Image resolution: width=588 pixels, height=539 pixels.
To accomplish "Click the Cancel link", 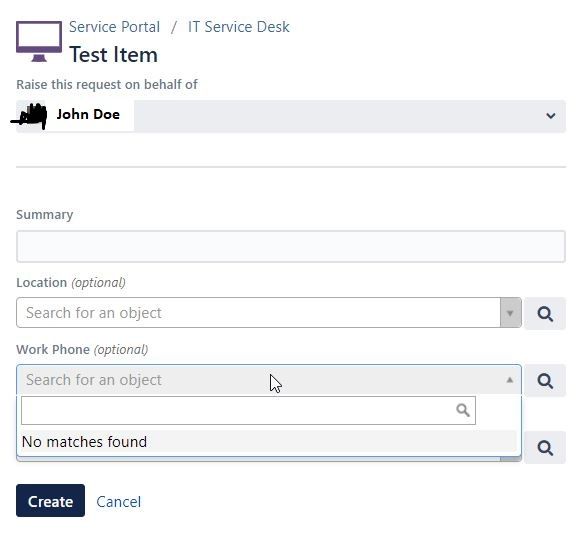I will [x=118, y=501].
